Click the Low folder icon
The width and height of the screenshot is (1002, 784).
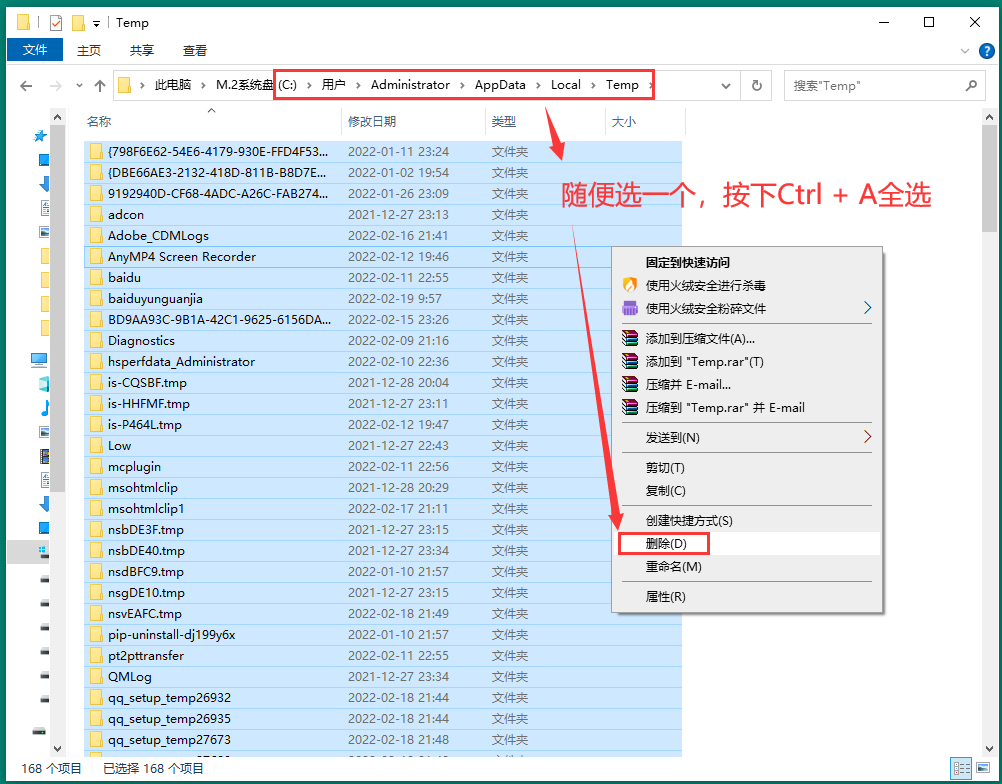(96, 445)
